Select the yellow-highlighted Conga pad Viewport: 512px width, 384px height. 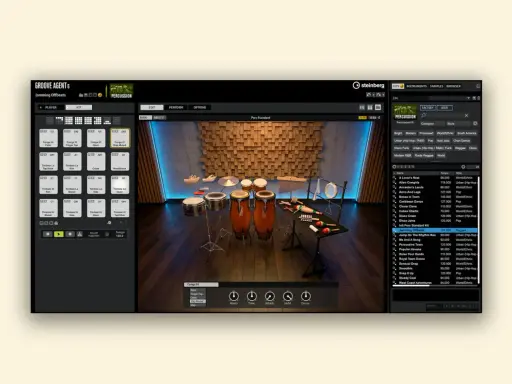120,138
